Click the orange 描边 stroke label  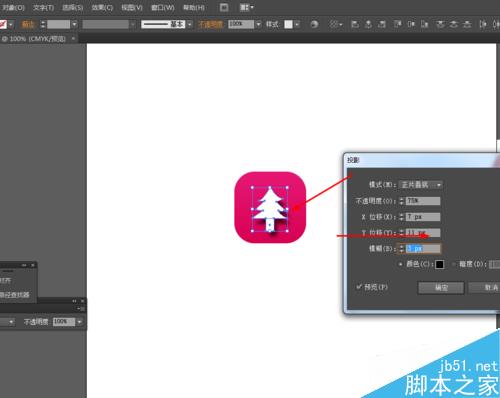[28, 24]
